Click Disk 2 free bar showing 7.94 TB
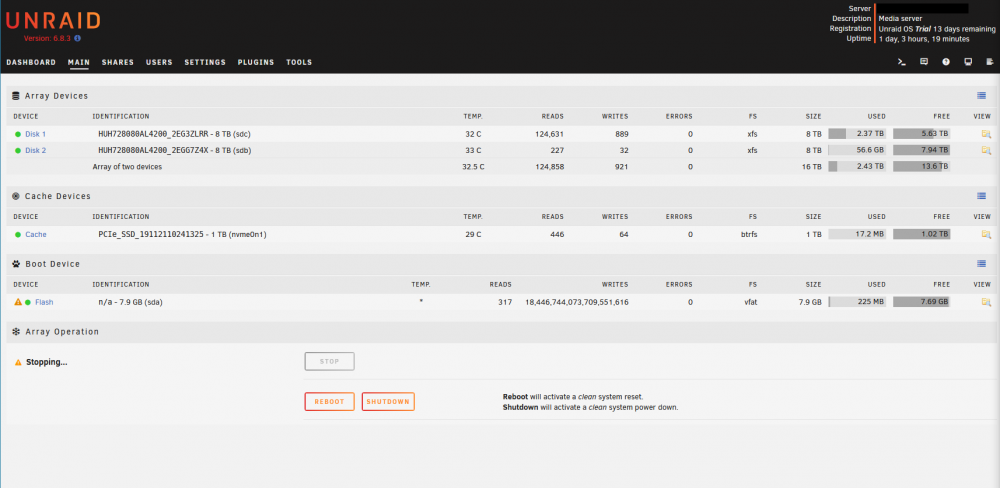The image size is (1000, 488). click(922, 150)
